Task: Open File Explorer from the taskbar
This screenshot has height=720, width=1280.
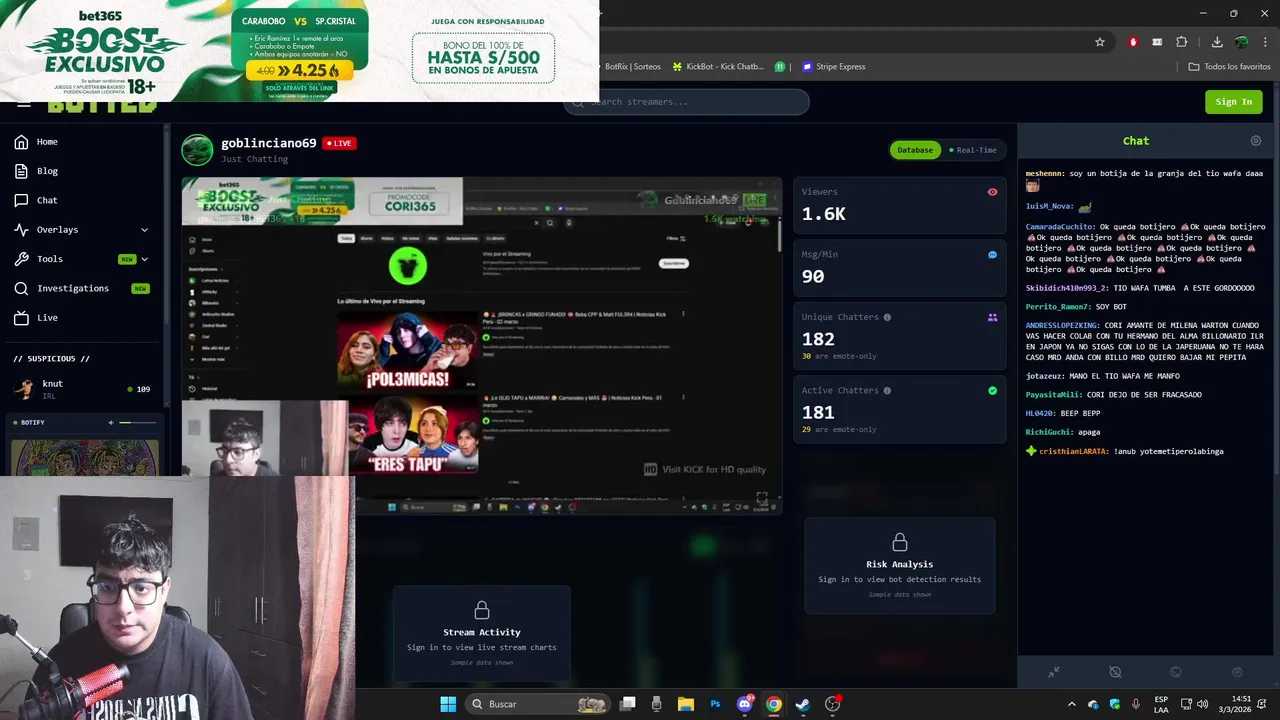Action: click(686, 704)
